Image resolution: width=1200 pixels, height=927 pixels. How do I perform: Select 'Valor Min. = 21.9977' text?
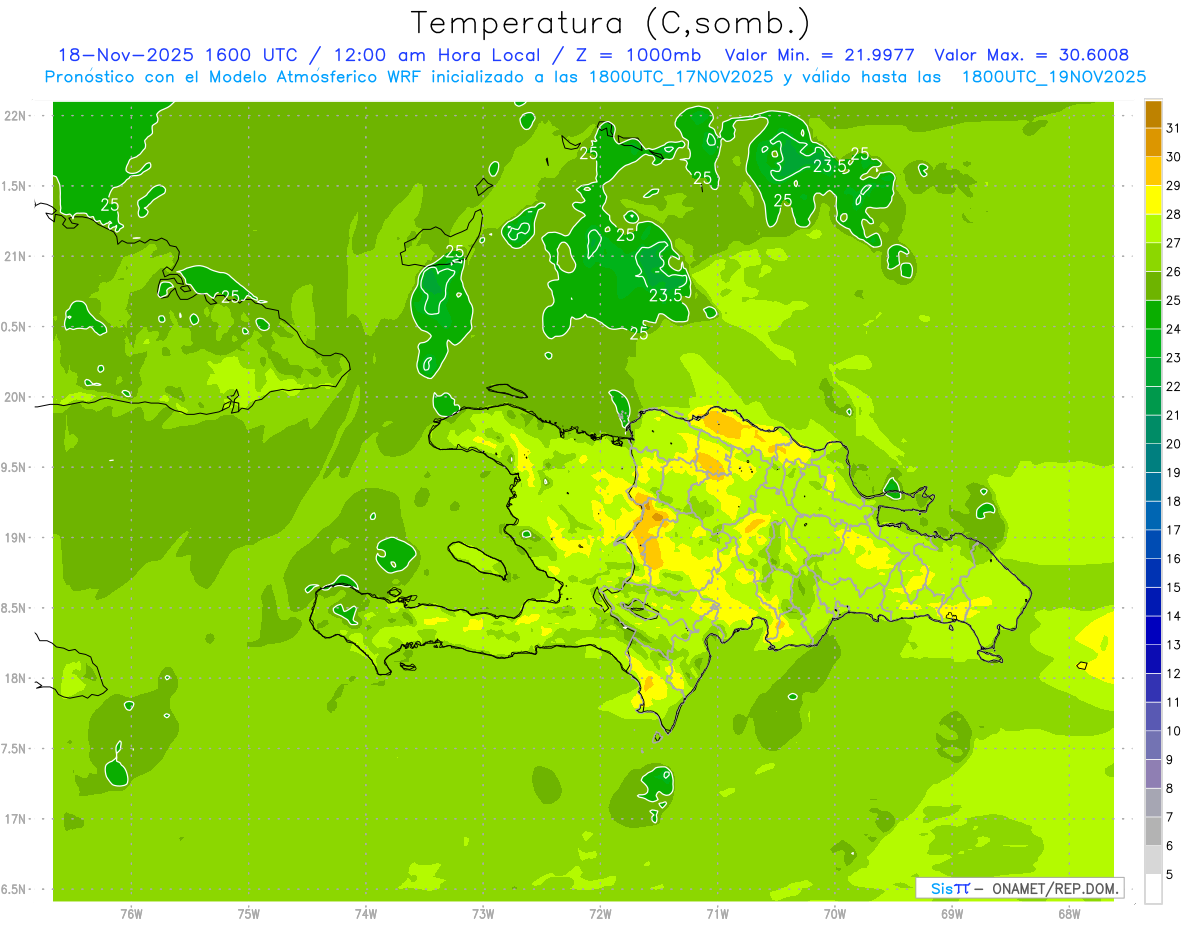click(x=820, y=56)
